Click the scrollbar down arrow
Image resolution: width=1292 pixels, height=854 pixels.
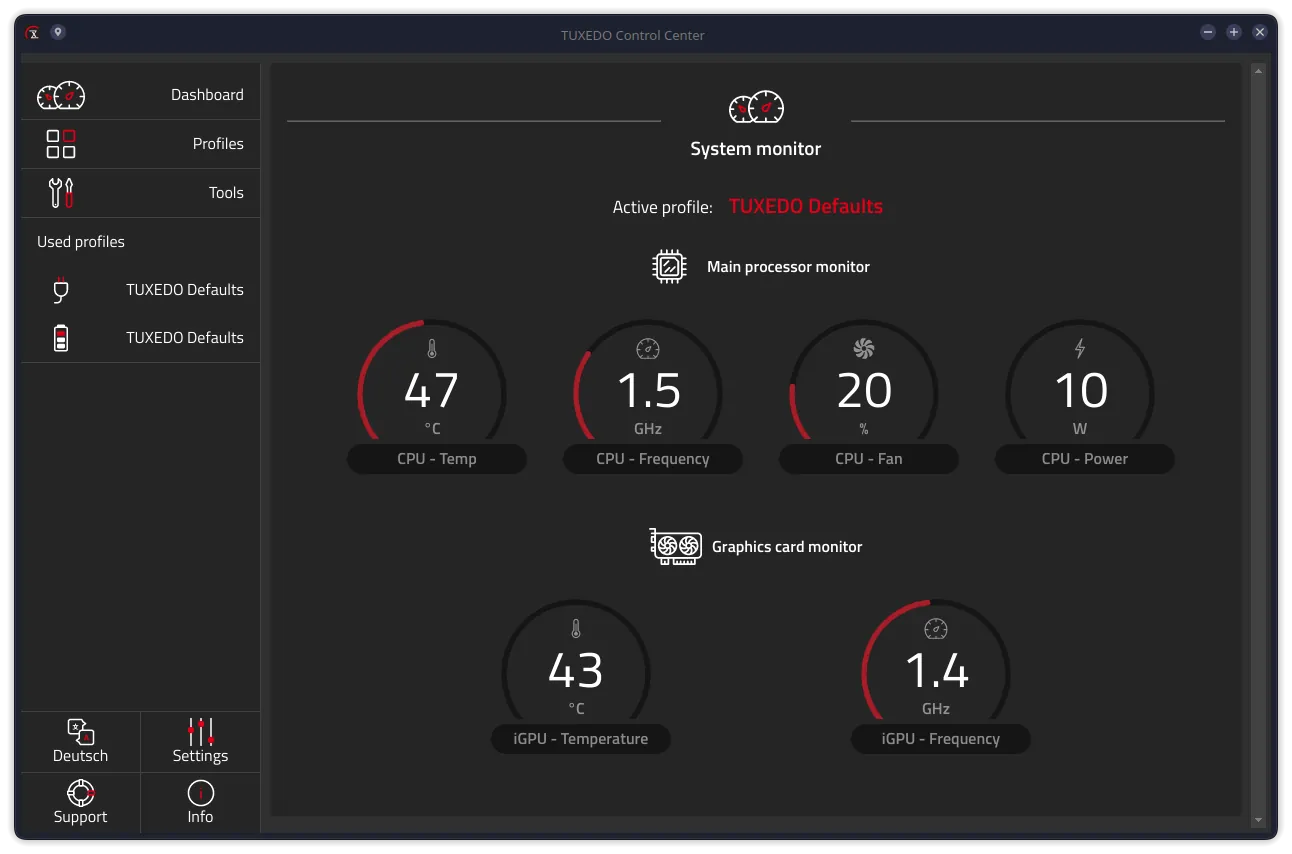(1258, 821)
